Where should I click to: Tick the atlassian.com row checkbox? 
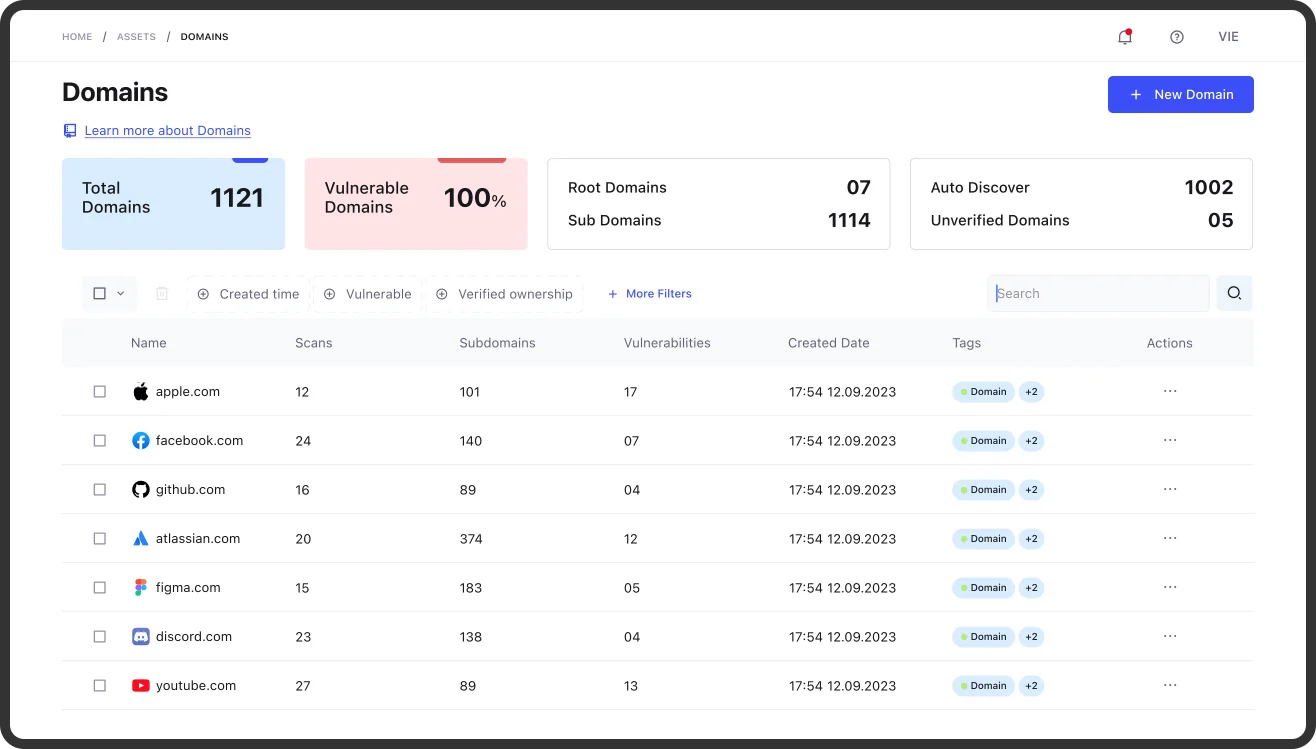pyautogui.click(x=100, y=539)
